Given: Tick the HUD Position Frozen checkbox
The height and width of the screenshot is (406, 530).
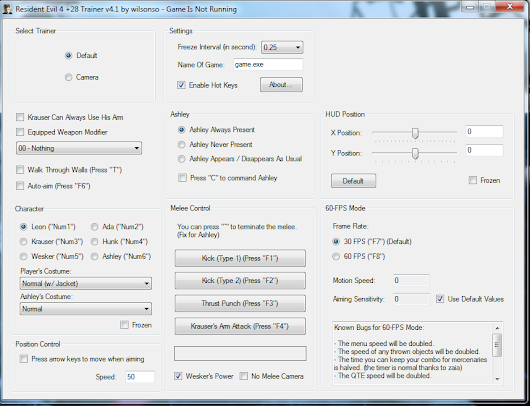Looking at the screenshot, I should [x=473, y=180].
